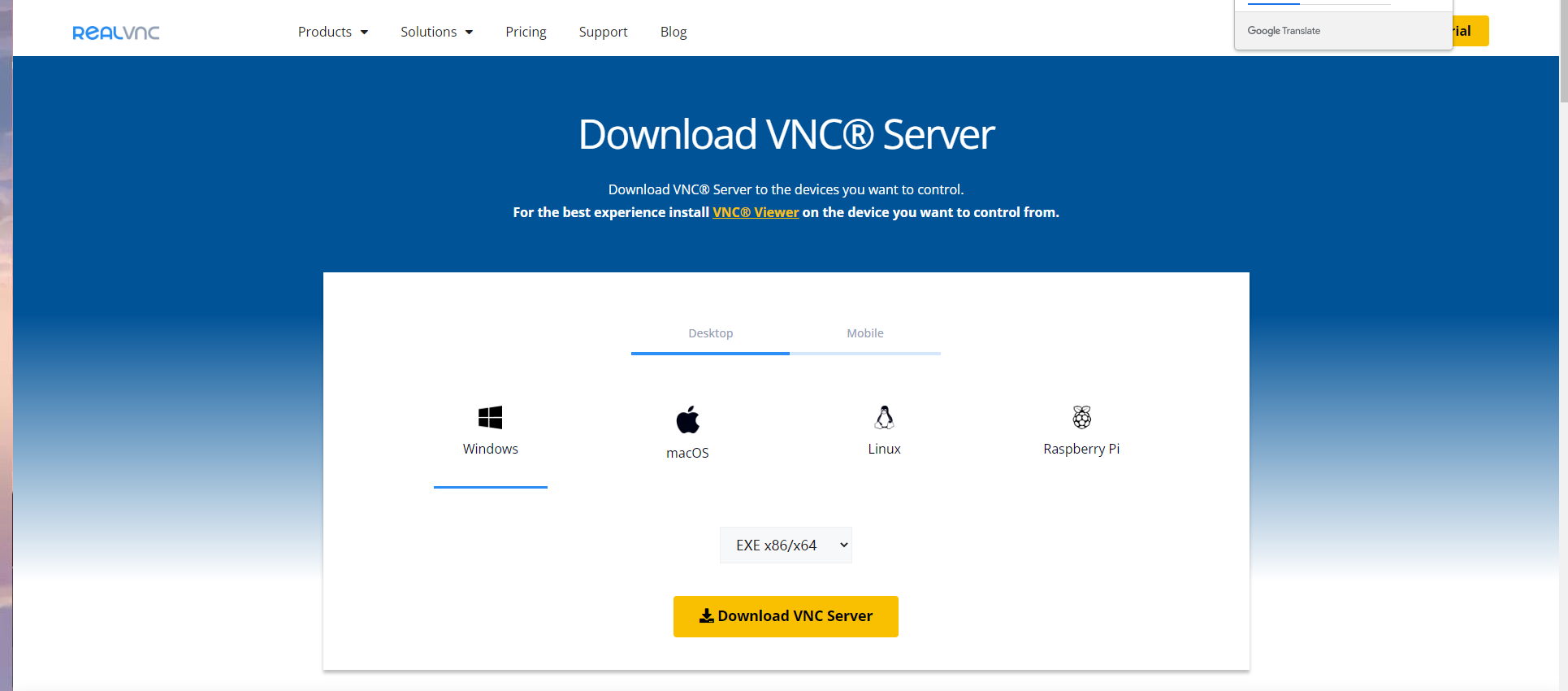Open the EXE x86/x64 format dropdown
Image resolution: width=1568 pixels, height=691 pixels.
786,545
